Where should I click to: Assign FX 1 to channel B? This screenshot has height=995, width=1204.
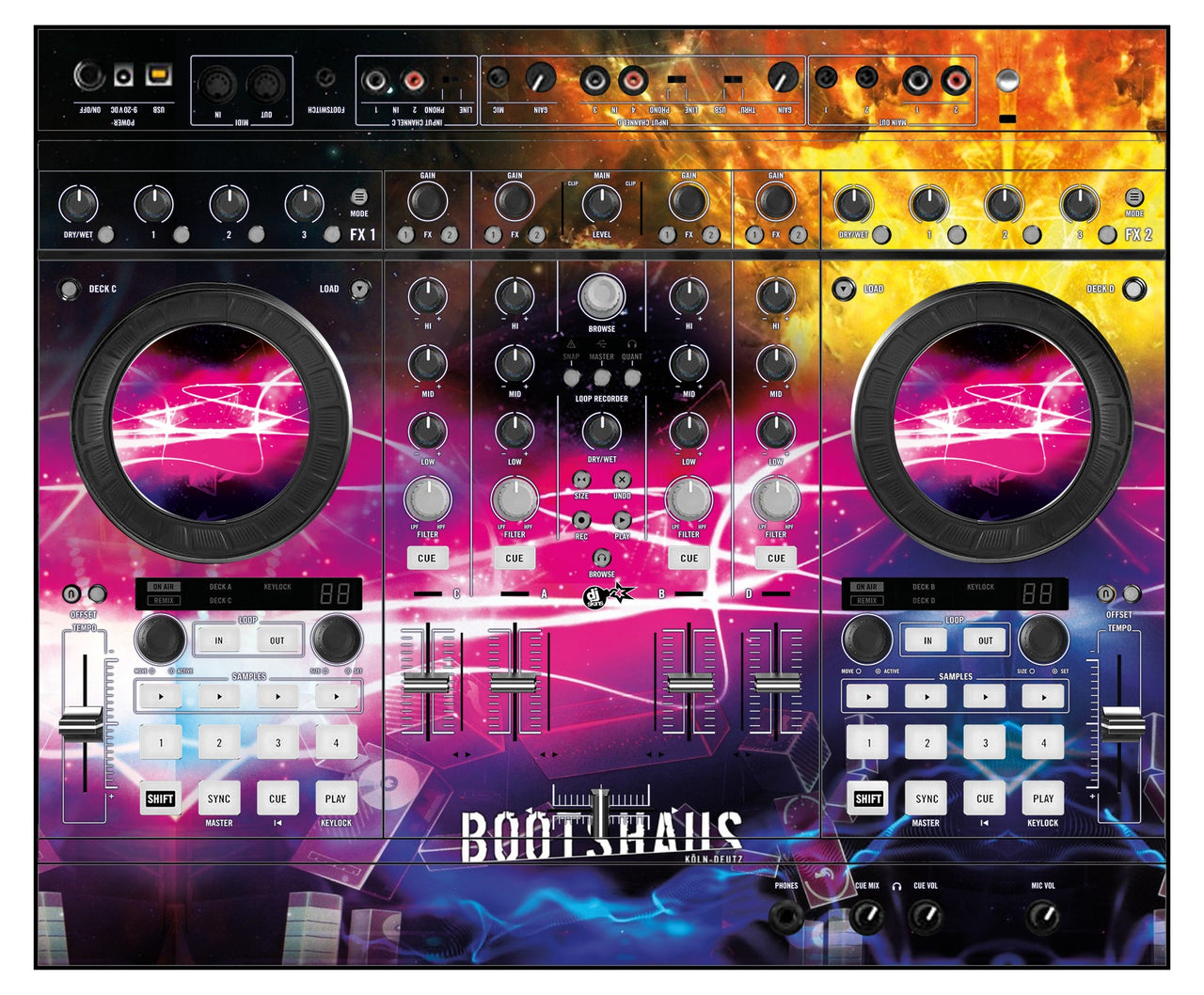click(x=667, y=234)
